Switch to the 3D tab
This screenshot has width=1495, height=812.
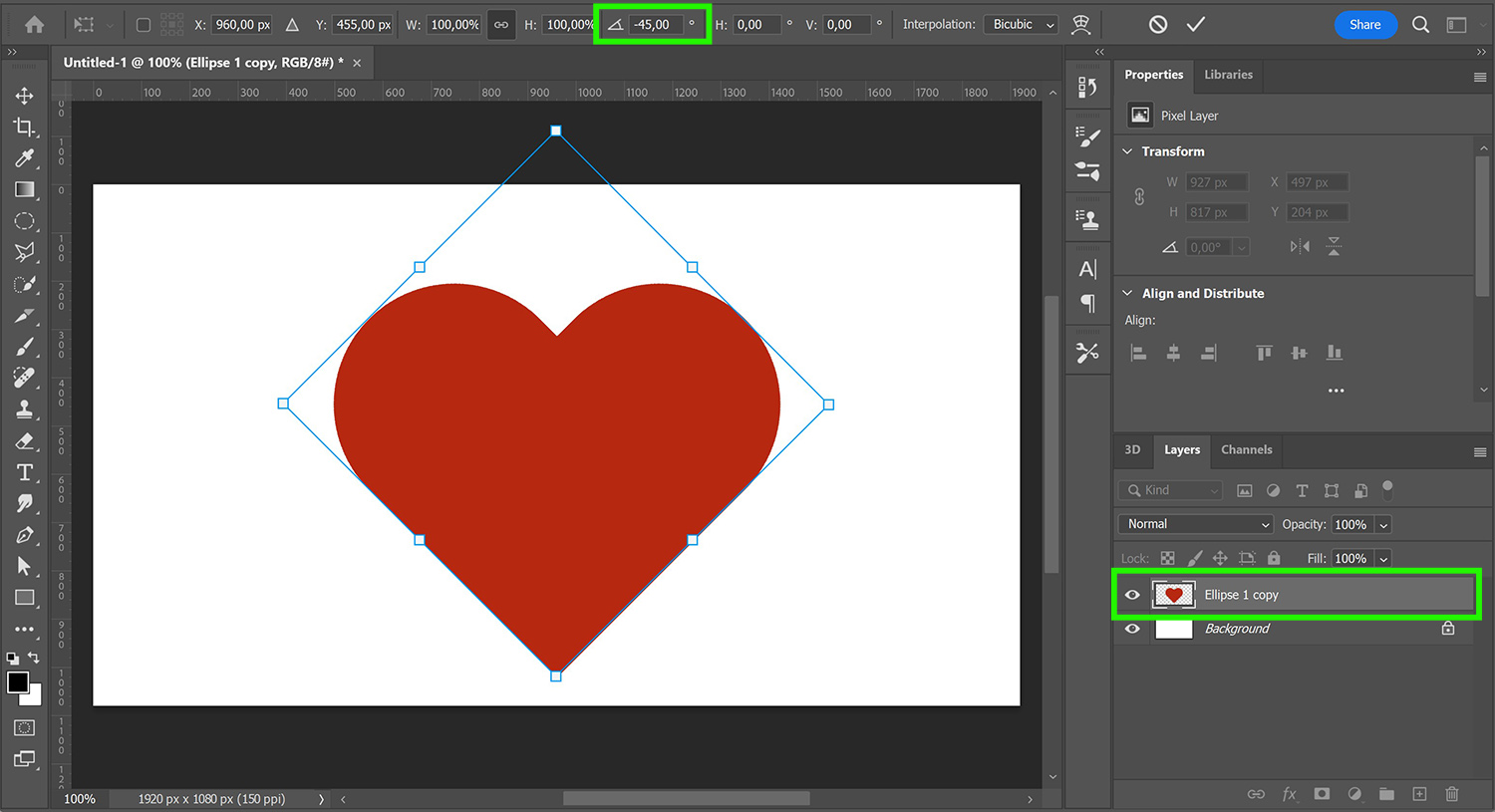(1132, 449)
